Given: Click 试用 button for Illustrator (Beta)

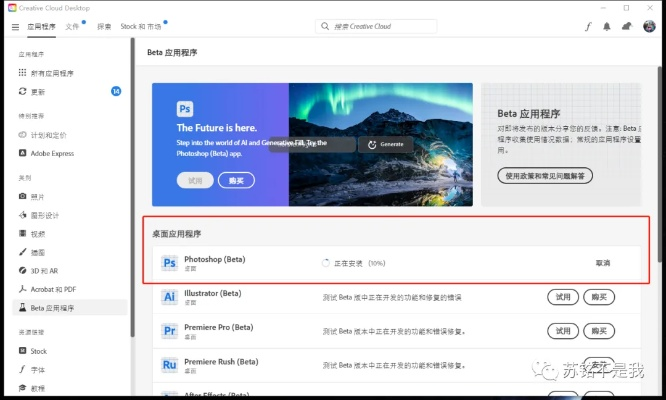Looking at the screenshot, I should click(x=563, y=297).
